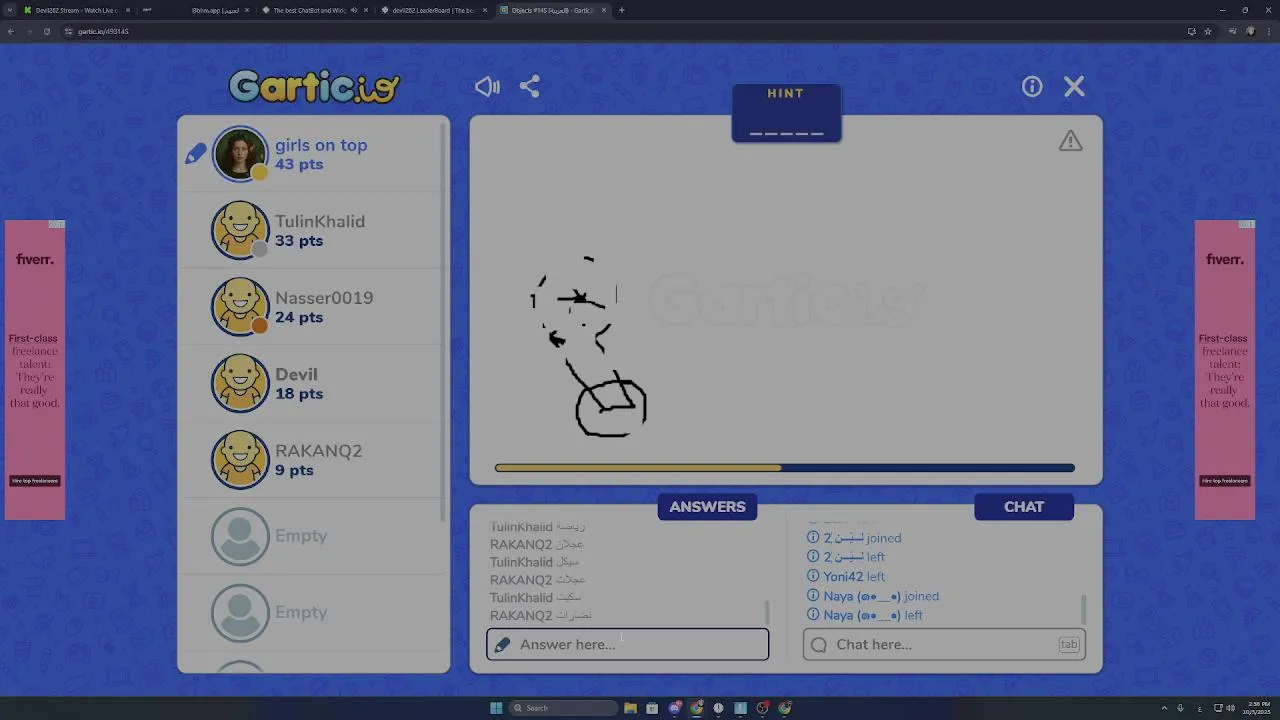Mute audio on The best ChatBot tab
This screenshot has width=1280, height=720.
pos(353,10)
